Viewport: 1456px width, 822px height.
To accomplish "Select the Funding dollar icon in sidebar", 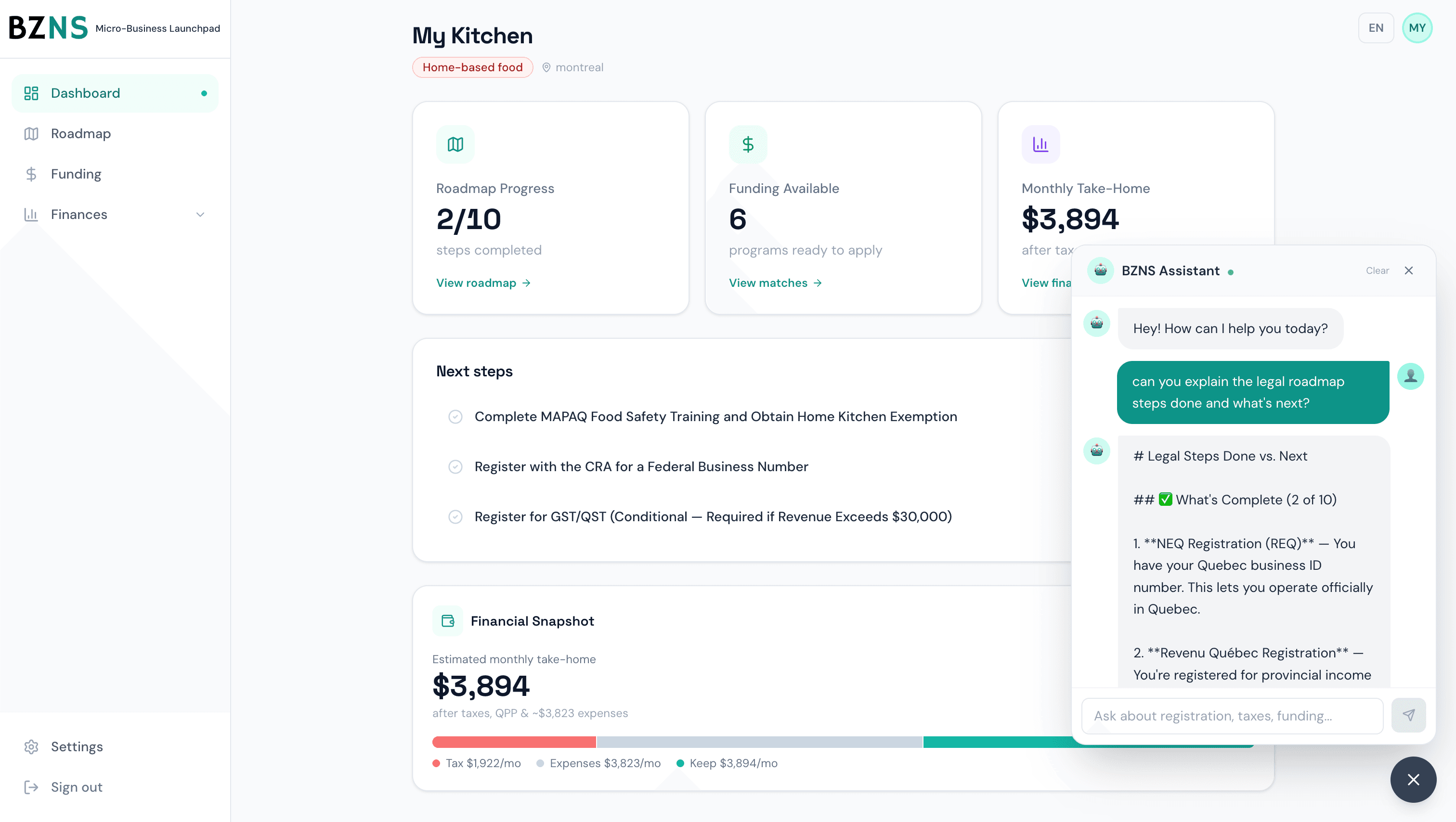I will pos(31,173).
